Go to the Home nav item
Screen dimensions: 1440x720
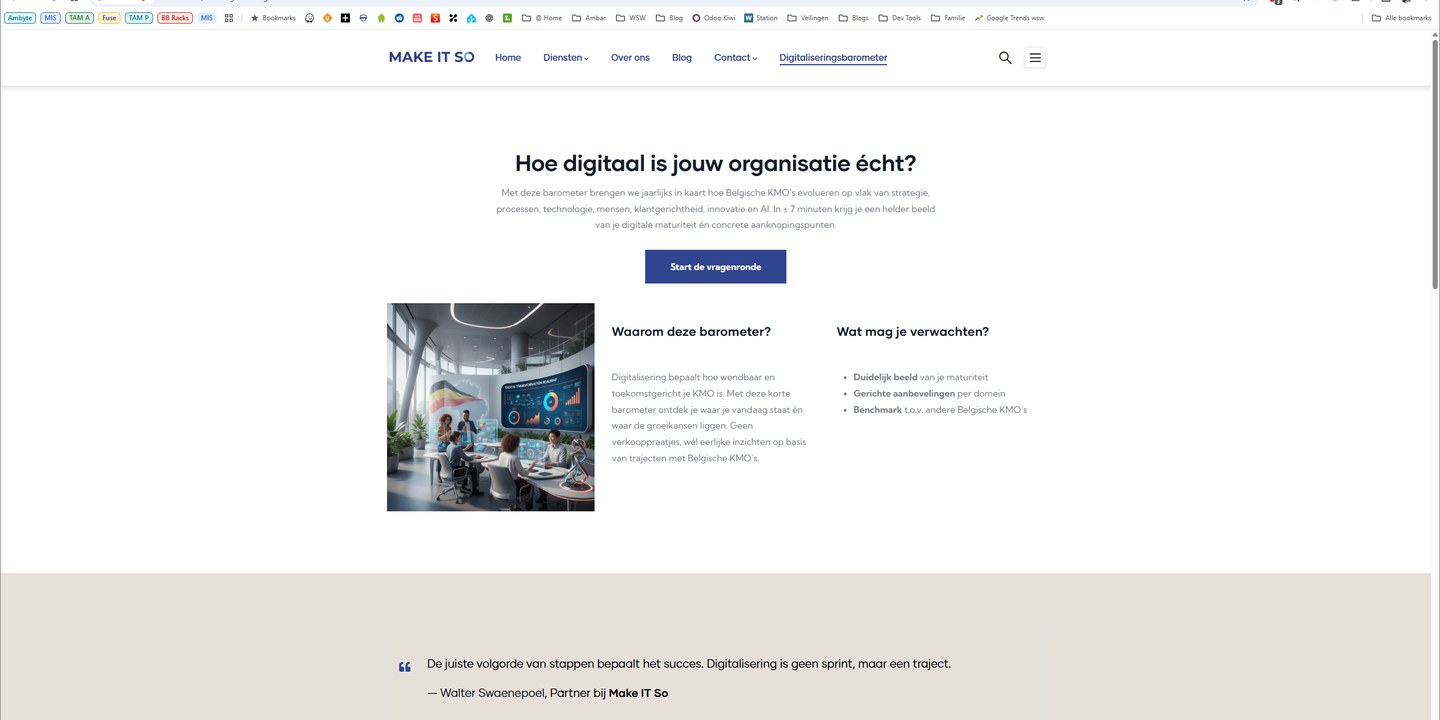pyautogui.click(x=508, y=58)
